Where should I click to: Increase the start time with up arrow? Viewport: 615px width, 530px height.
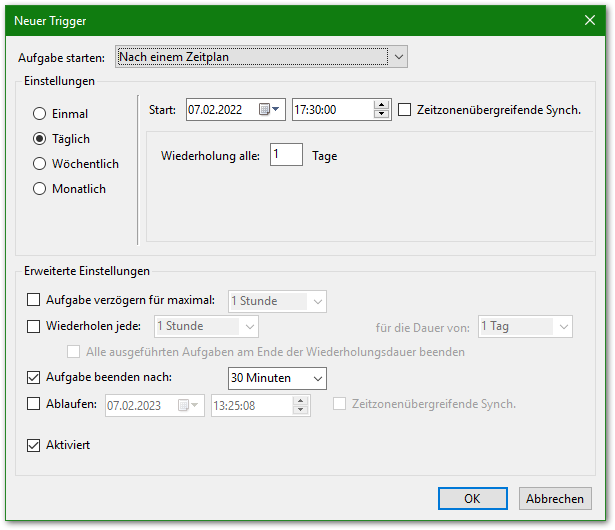click(x=381, y=105)
